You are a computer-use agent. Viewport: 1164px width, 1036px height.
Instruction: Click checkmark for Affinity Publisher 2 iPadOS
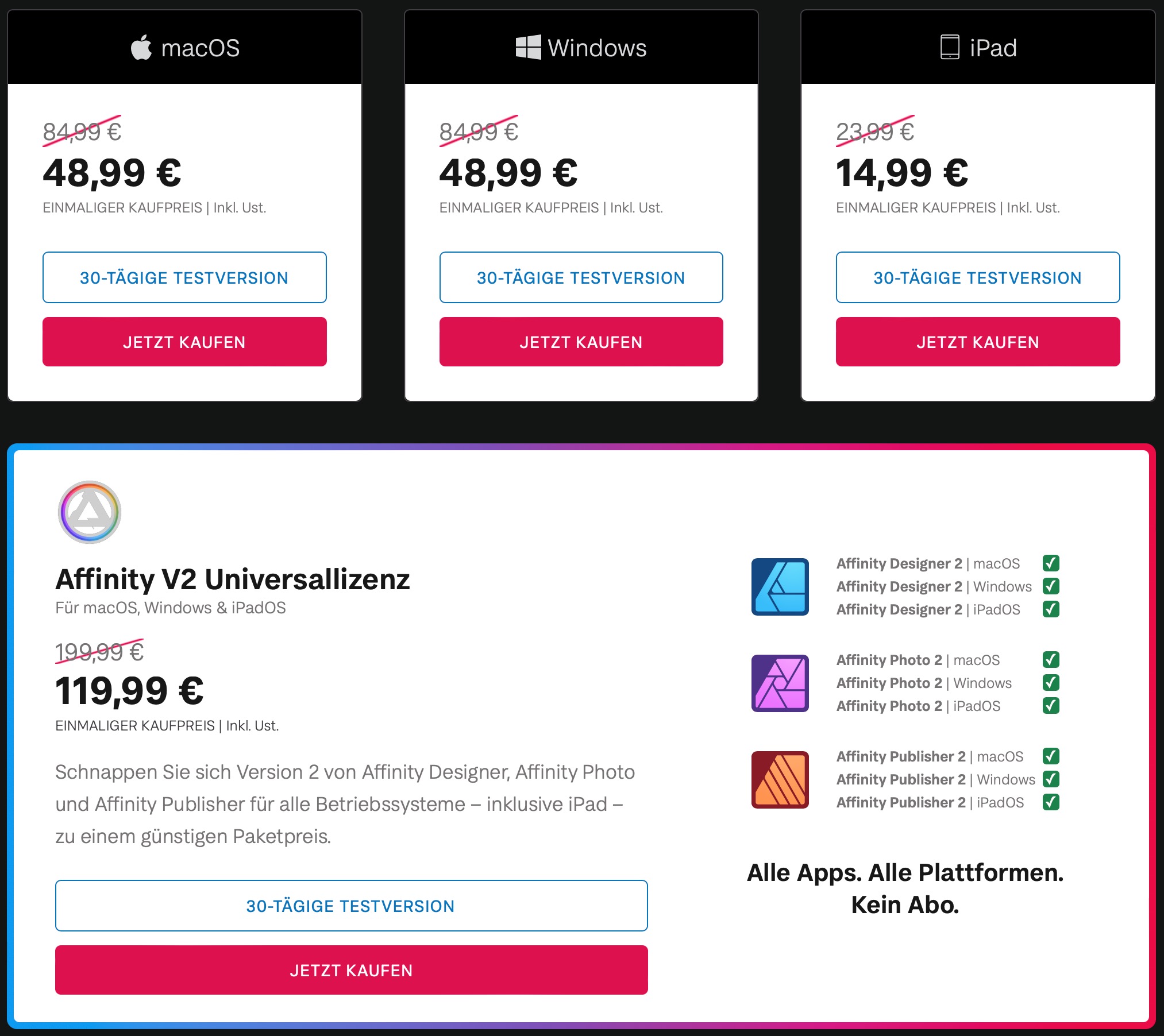coord(1051,802)
